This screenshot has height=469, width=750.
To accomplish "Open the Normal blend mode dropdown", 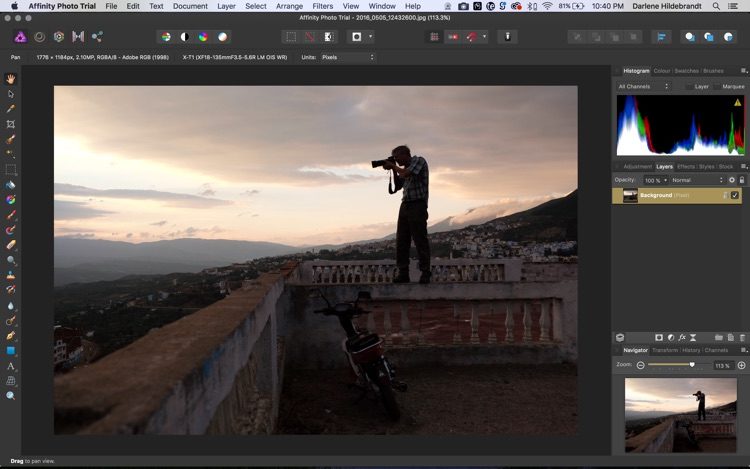I will pyautogui.click(x=697, y=180).
